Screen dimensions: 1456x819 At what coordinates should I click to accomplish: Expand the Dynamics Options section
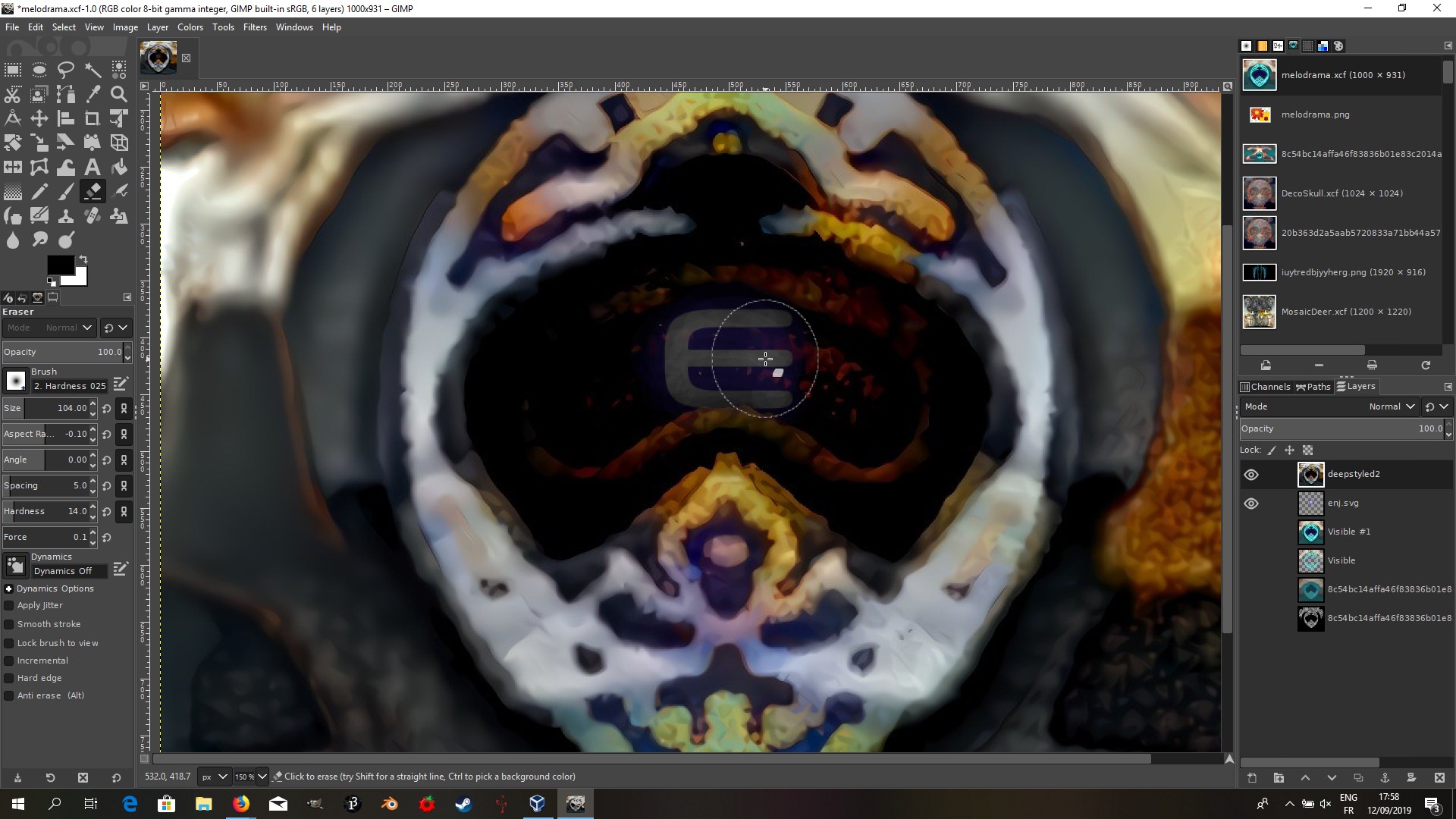[x=9, y=588]
